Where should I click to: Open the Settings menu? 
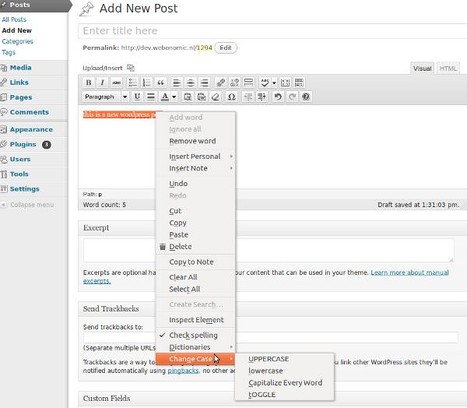point(25,189)
